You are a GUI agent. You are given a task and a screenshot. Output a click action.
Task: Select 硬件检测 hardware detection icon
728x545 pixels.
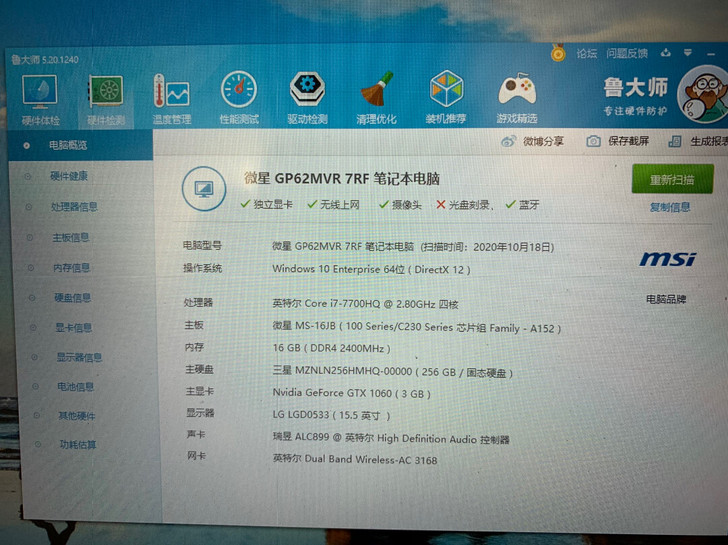[106, 100]
